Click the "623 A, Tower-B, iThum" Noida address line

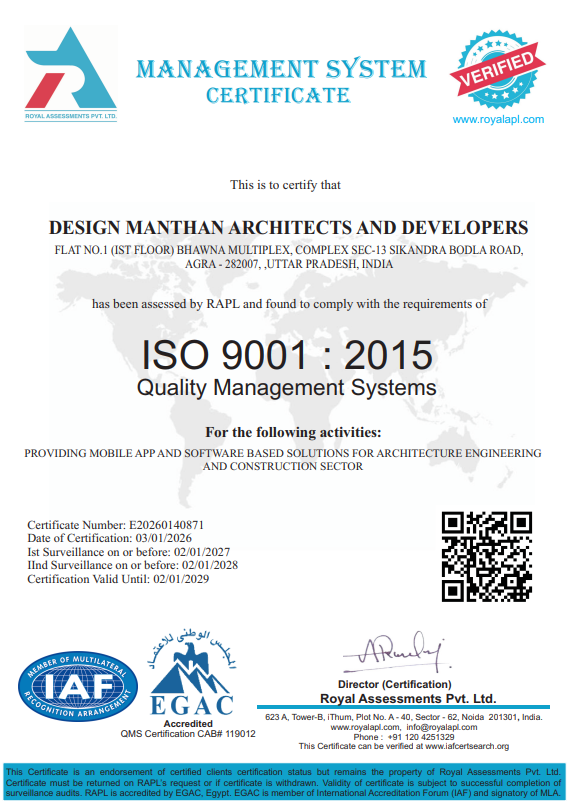[x=404, y=717]
